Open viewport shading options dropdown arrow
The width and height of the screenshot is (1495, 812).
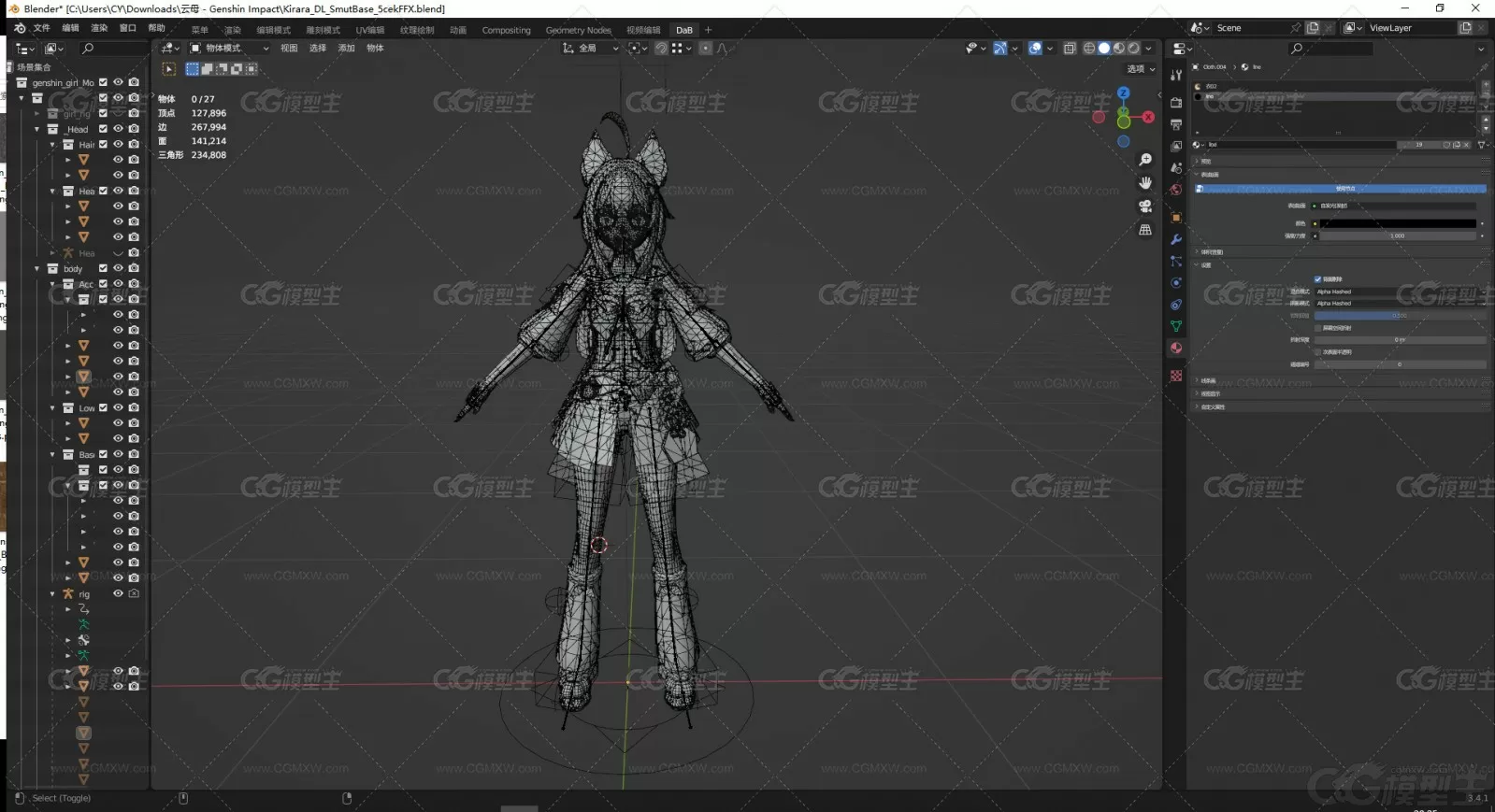point(1149,48)
